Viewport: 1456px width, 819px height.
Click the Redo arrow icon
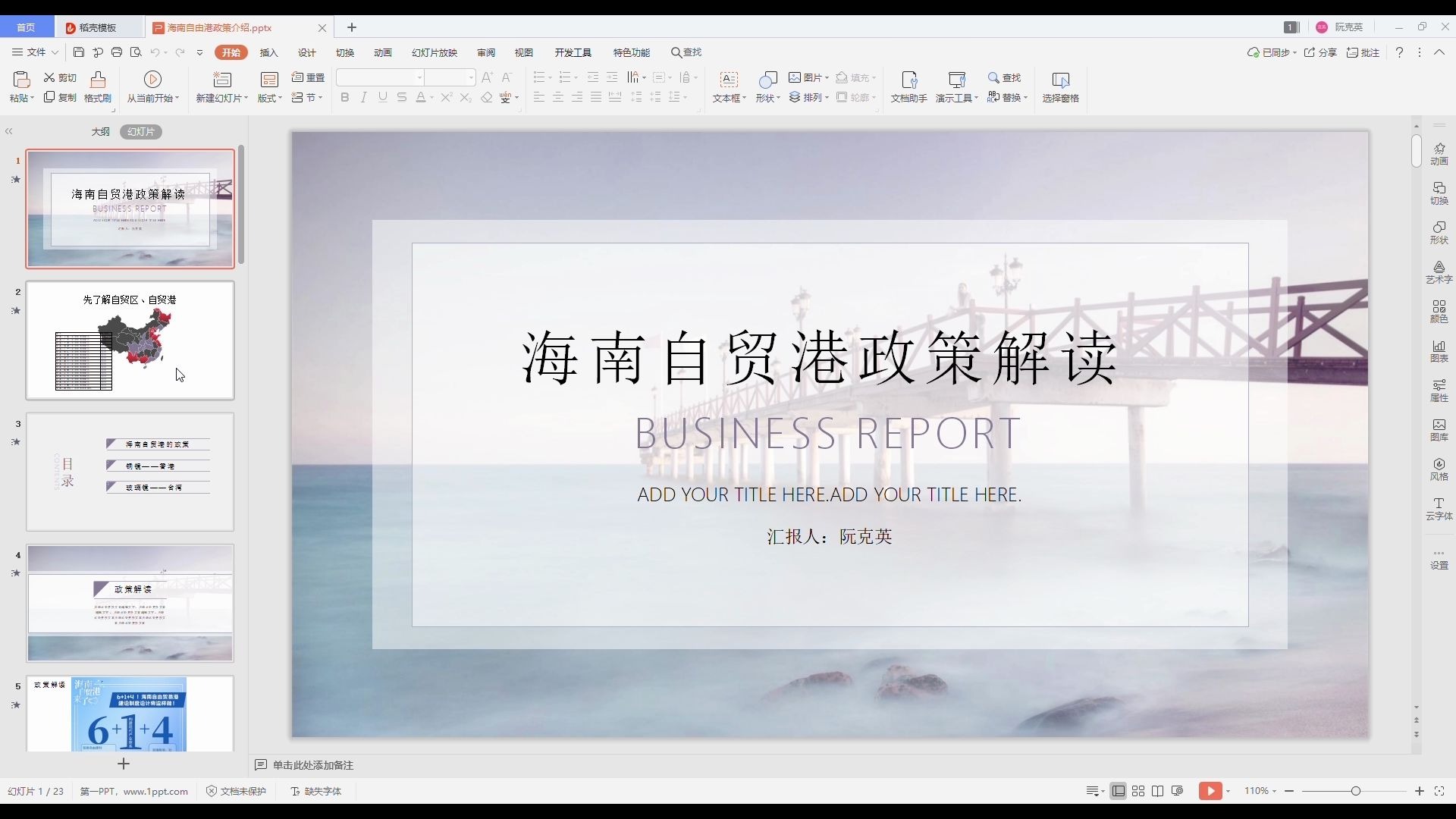tap(180, 52)
